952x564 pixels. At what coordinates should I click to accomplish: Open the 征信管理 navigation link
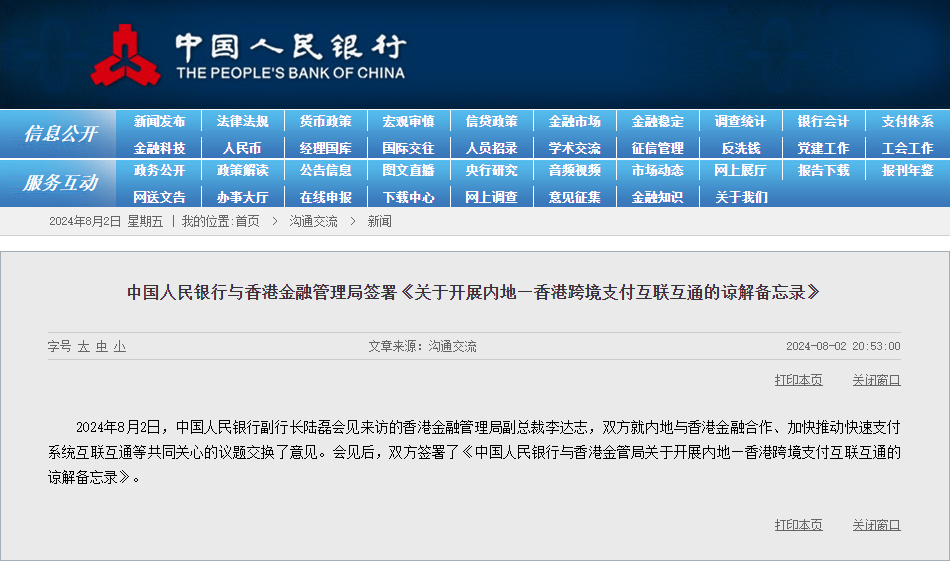657,148
